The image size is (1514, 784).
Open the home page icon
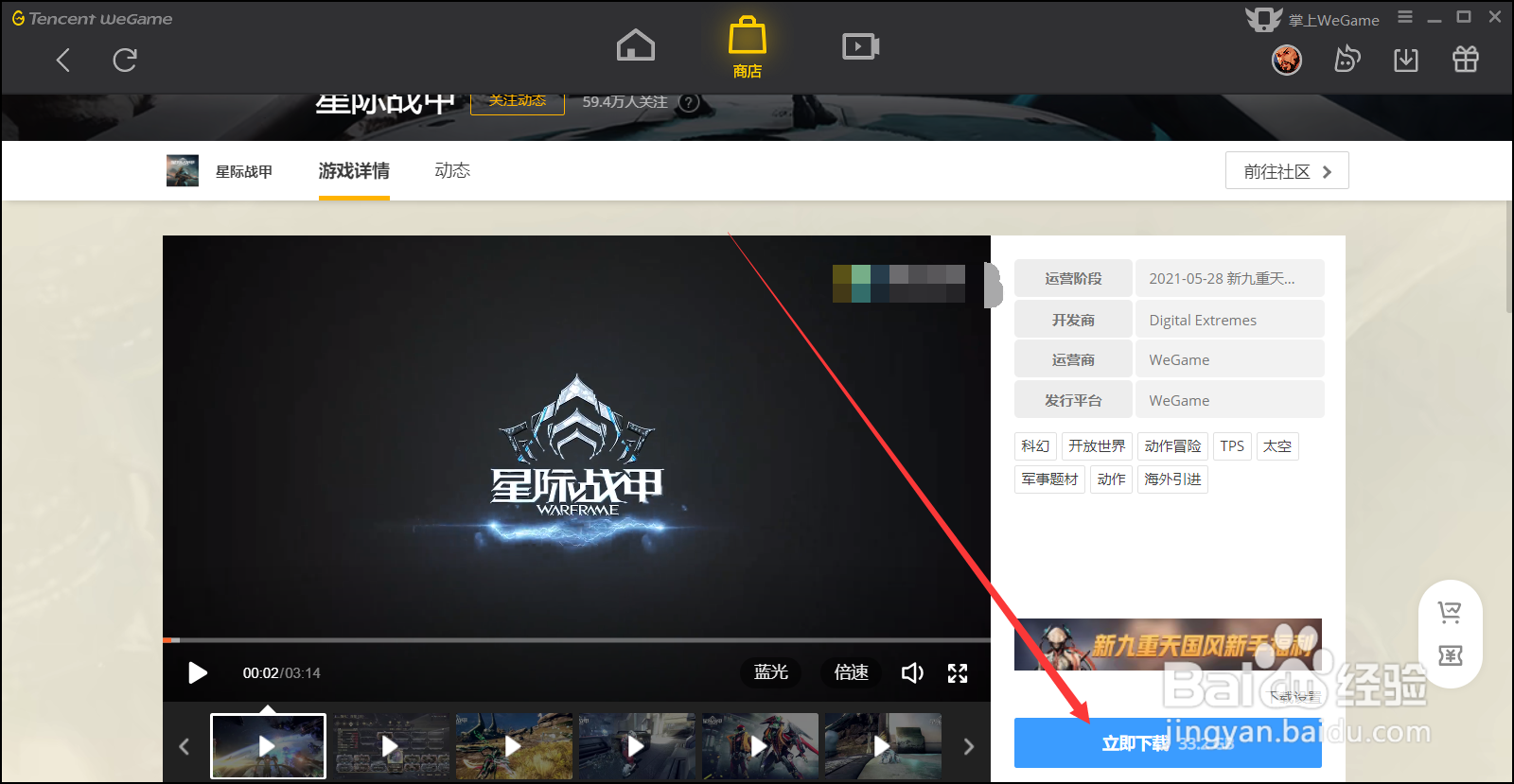(636, 45)
